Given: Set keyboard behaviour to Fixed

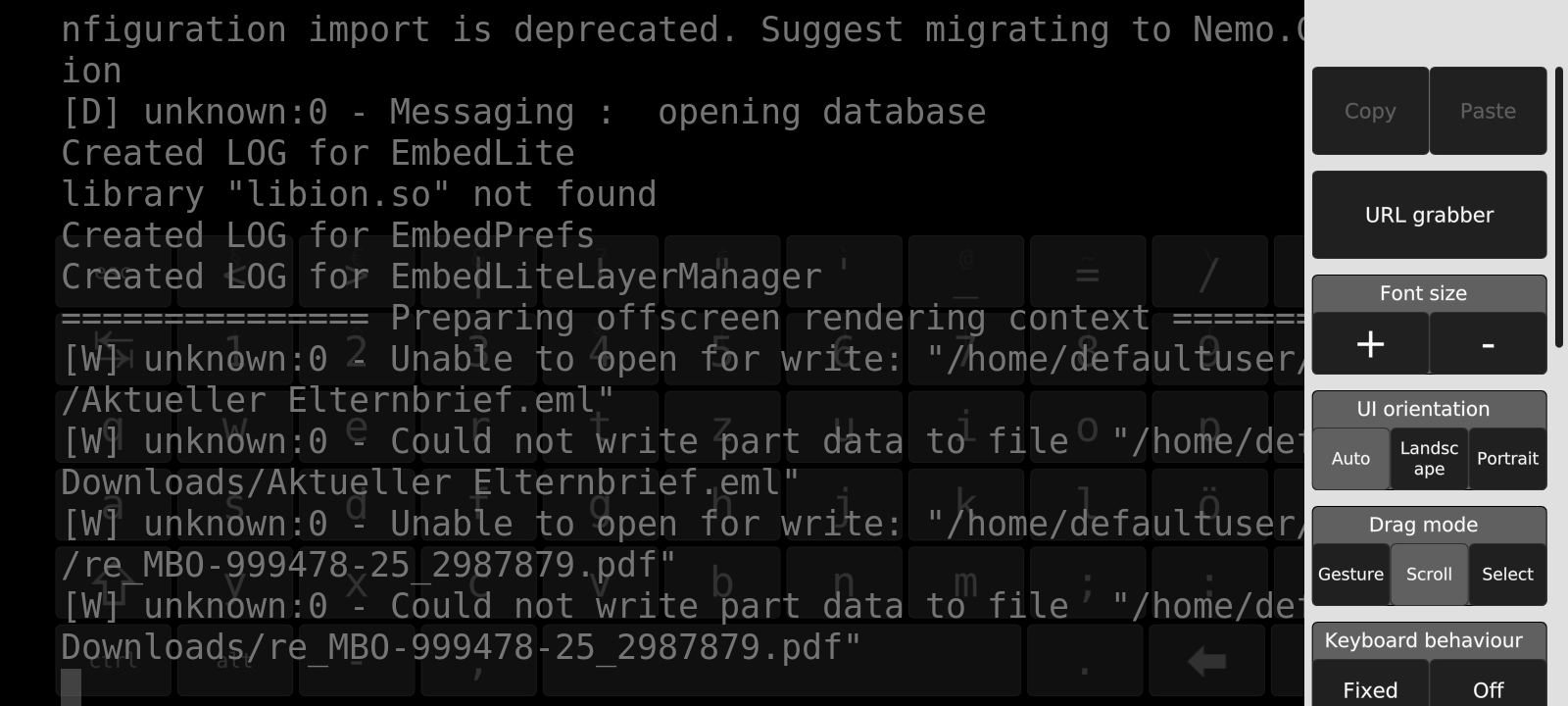Looking at the screenshot, I should pos(1370,689).
